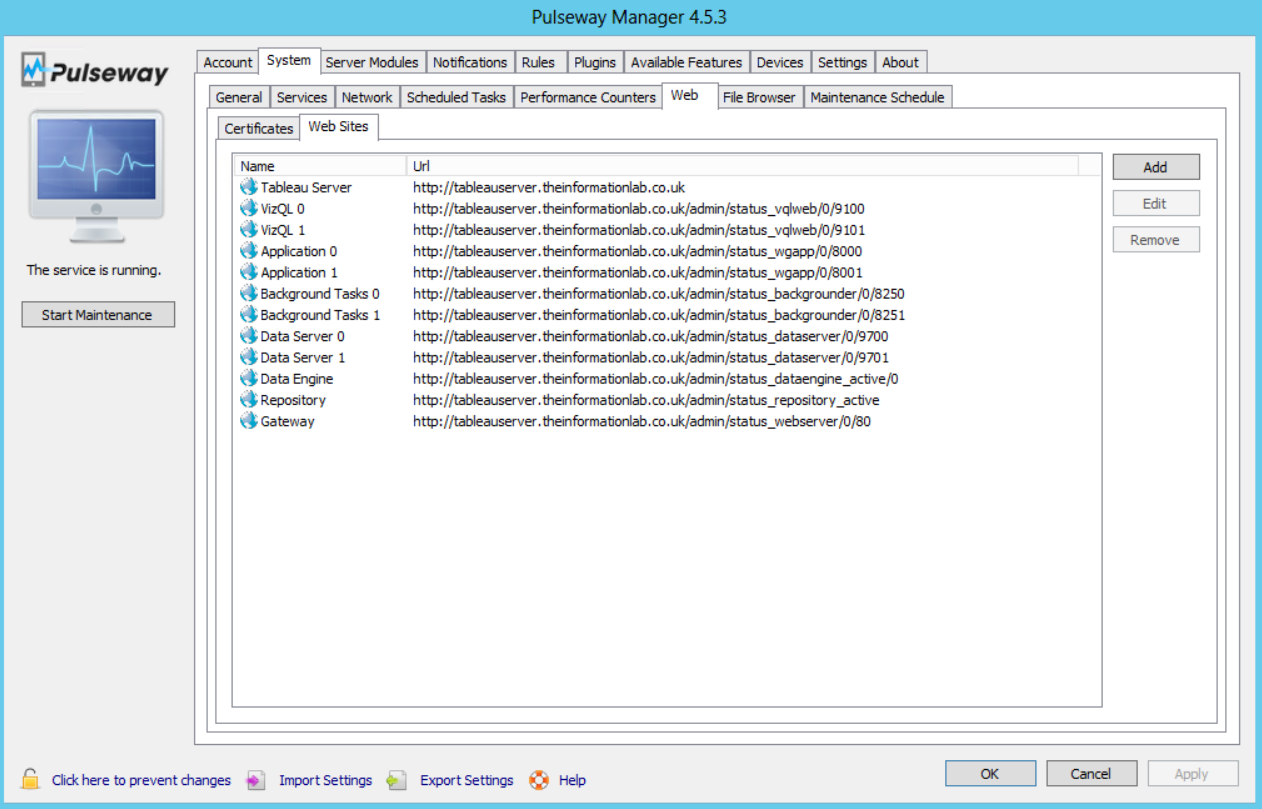Open the Devices tab
The width and height of the screenshot is (1262, 809).
pos(780,62)
